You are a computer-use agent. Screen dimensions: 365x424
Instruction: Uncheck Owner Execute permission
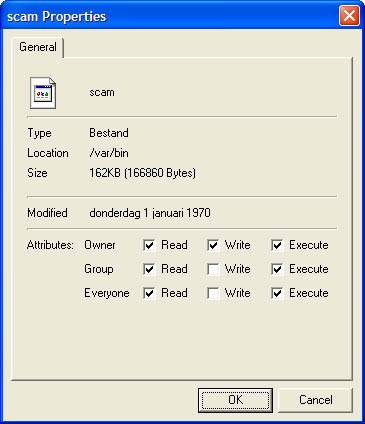(x=277, y=245)
